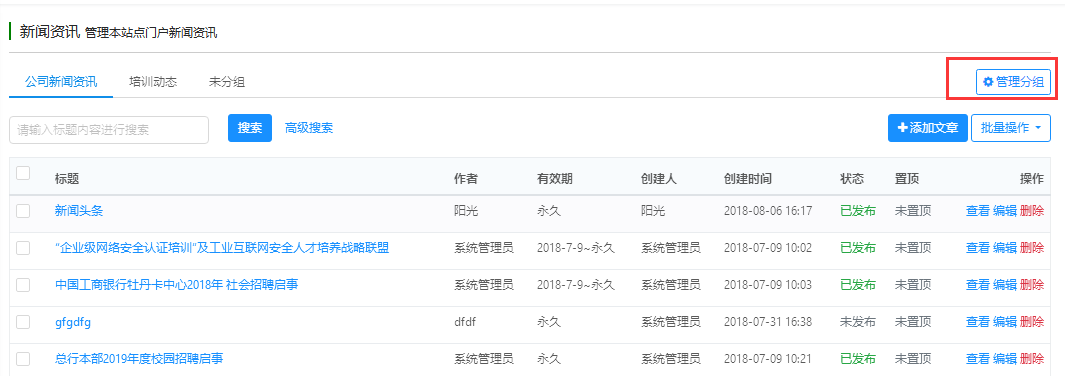Image resolution: width=1065 pixels, height=376 pixels.
Task: Open the 批量操作 dropdown
Action: [x=1011, y=128]
